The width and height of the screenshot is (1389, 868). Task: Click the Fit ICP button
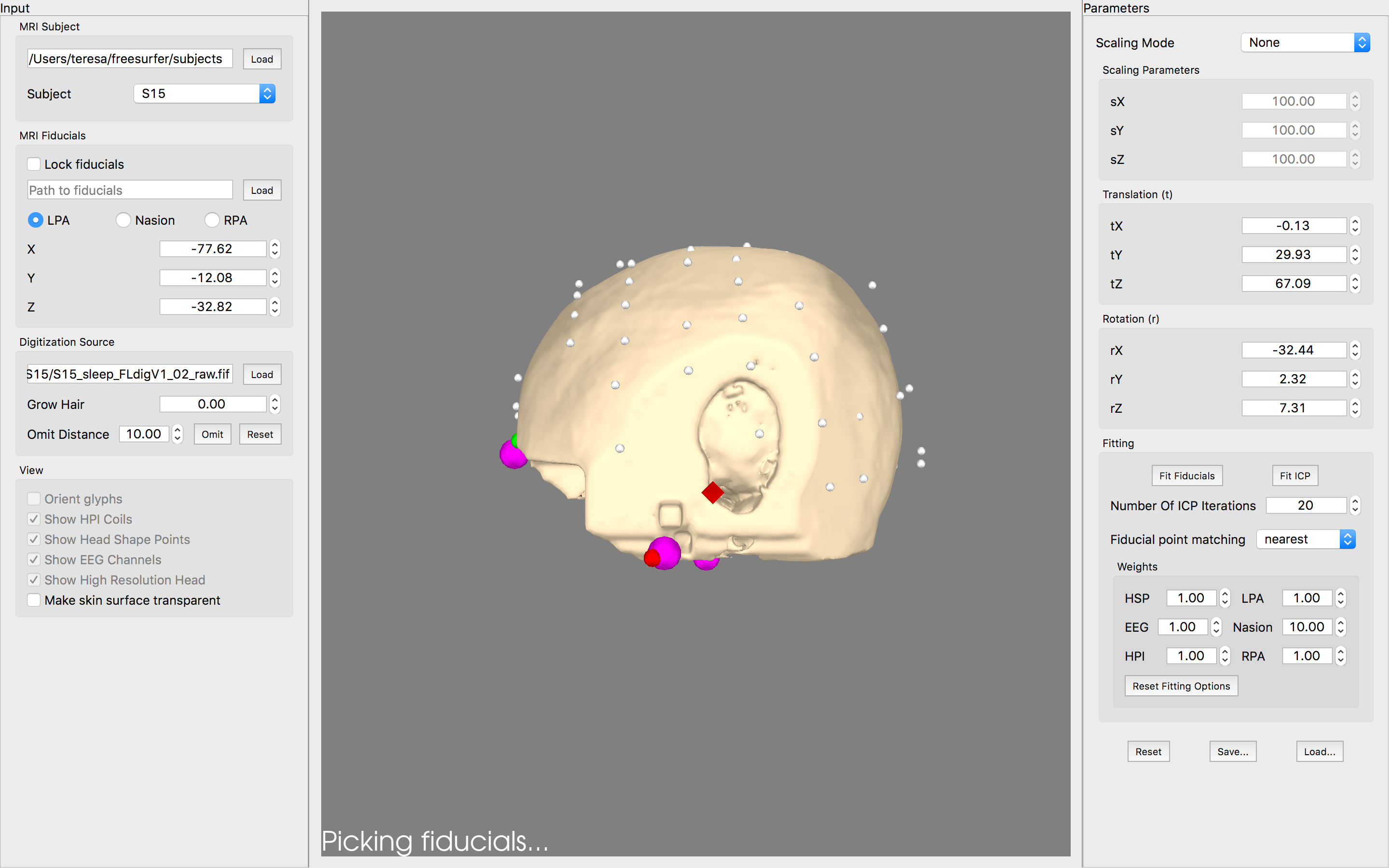tap(1294, 476)
